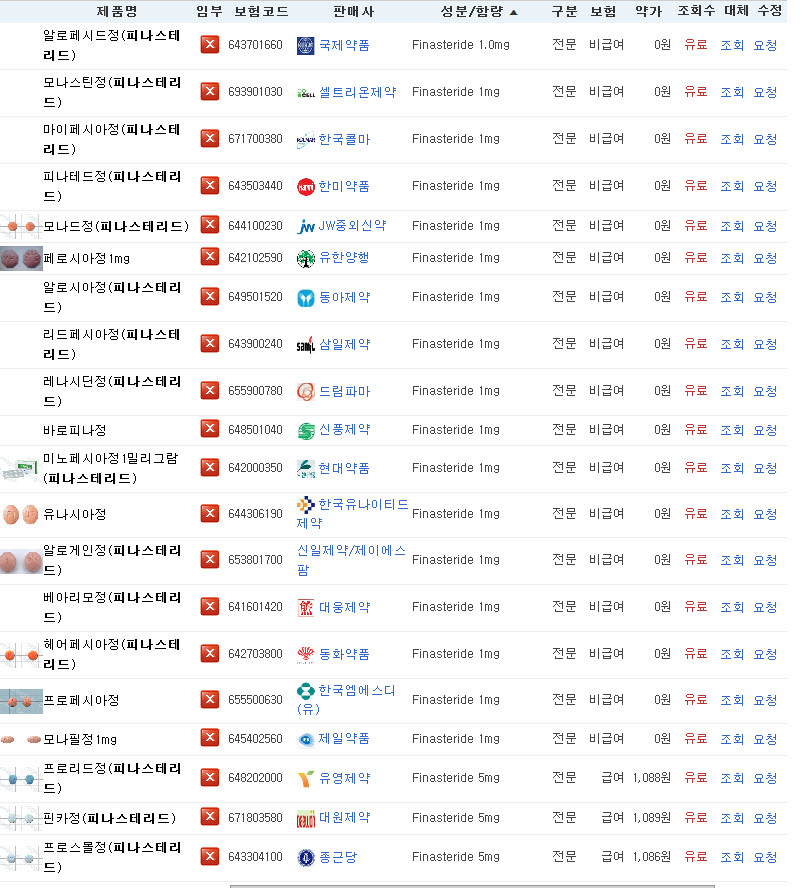Image resolution: width=802 pixels, height=888 pixels.
Task: Sort by 성분/함량 column arrow
Action: click(514, 12)
